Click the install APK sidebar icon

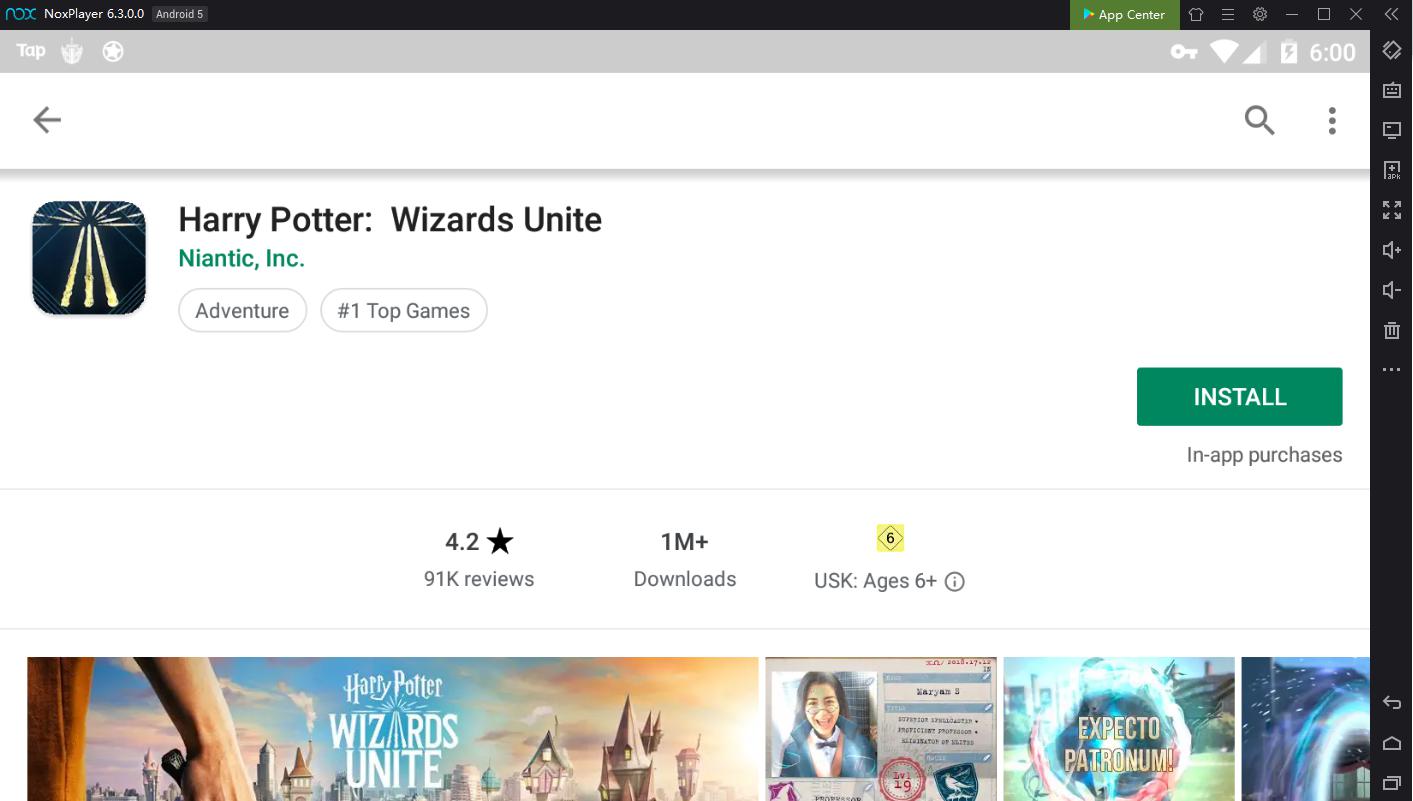pos(1391,170)
